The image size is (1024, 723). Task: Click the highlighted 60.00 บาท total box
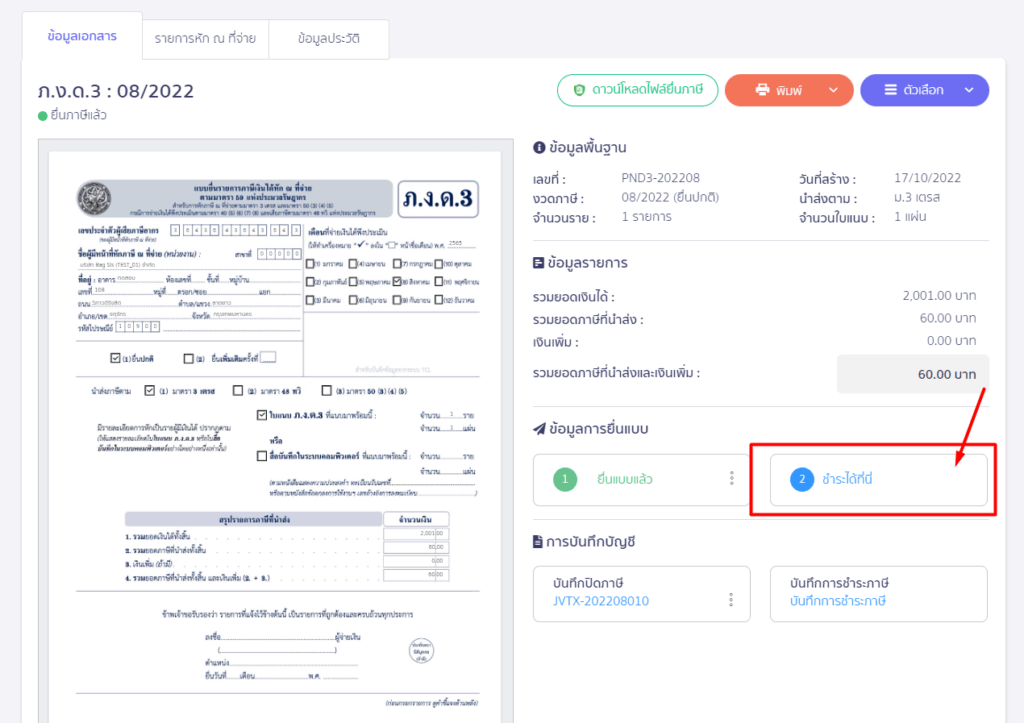click(913, 374)
